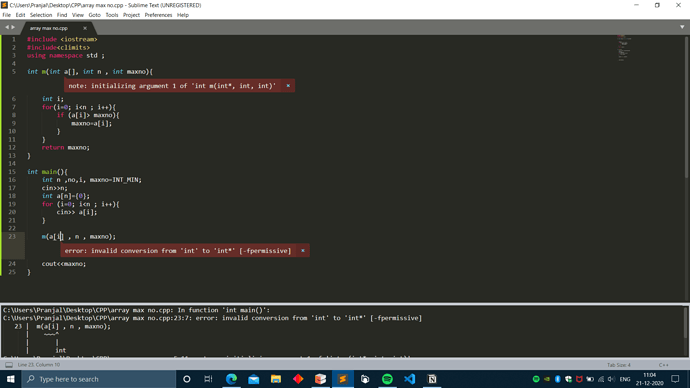Go to next tab with right arrow
This screenshot has width=690, height=388.
pos(13,27)
